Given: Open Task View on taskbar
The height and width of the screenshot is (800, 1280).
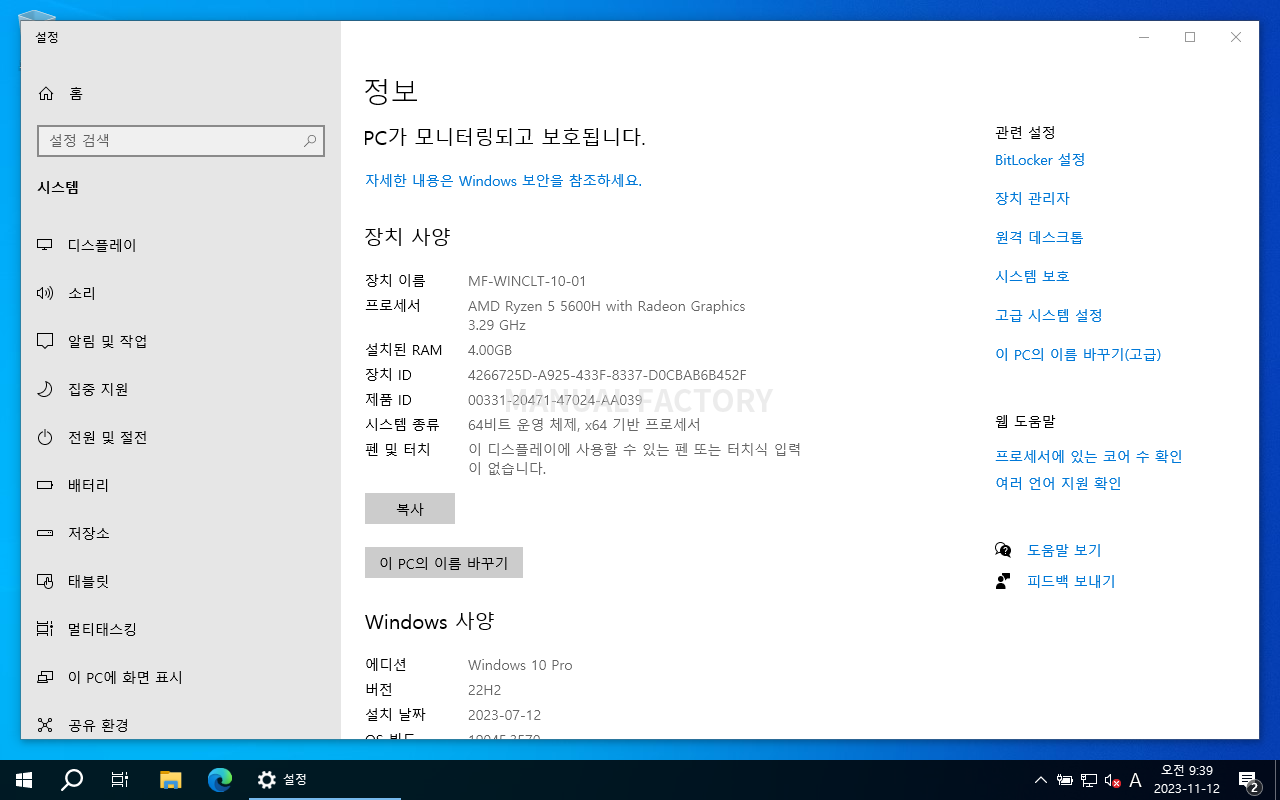Looking at the screenshot, I should 120,779.
